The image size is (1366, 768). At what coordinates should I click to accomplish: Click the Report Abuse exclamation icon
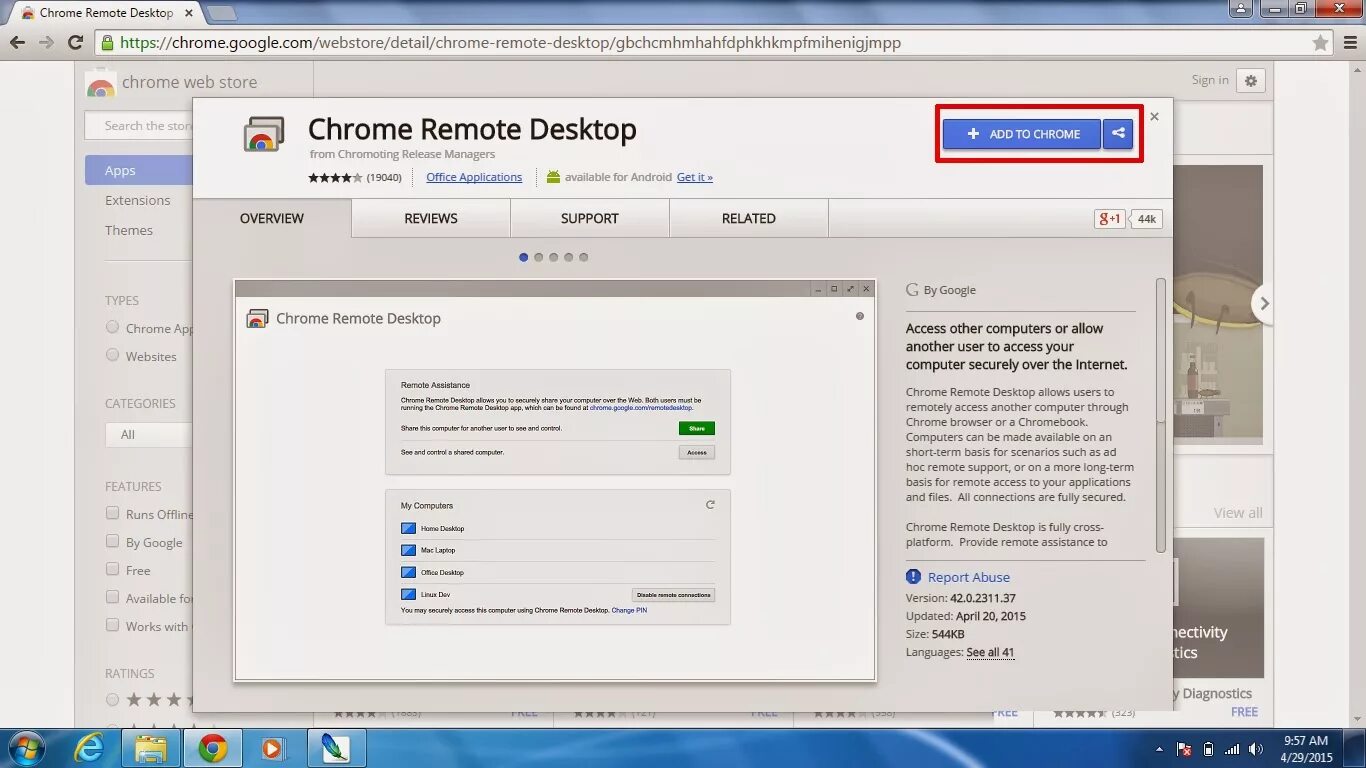[913, 577]
